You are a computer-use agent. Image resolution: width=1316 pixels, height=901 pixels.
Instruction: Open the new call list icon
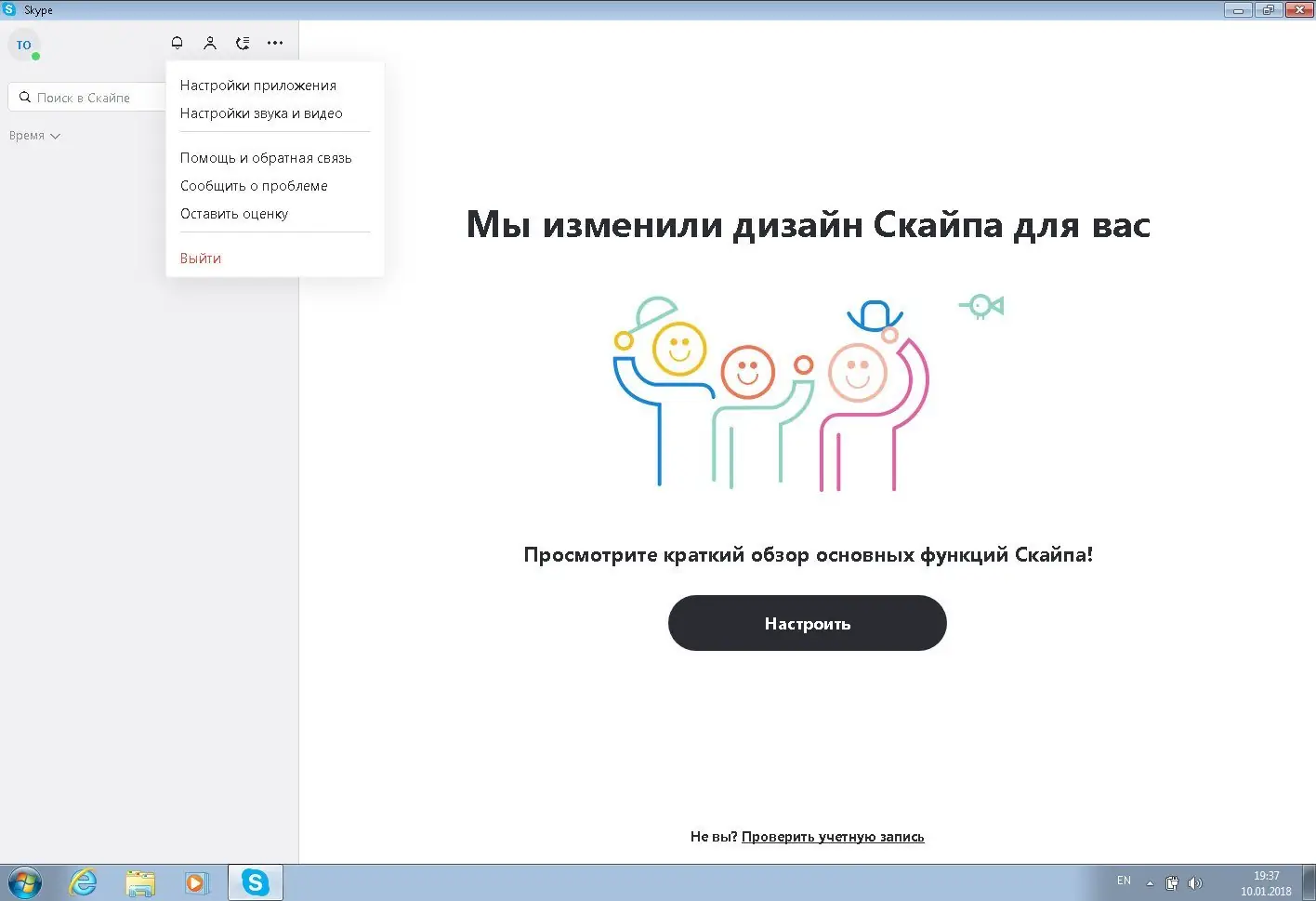(243, 43)
